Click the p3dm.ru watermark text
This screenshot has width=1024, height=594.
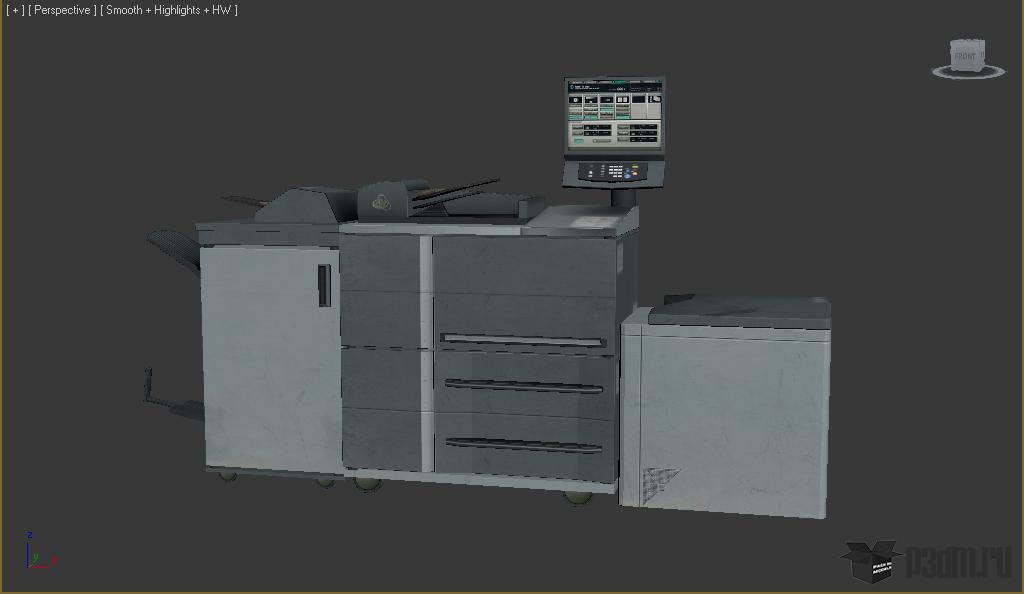coord(958,562)
